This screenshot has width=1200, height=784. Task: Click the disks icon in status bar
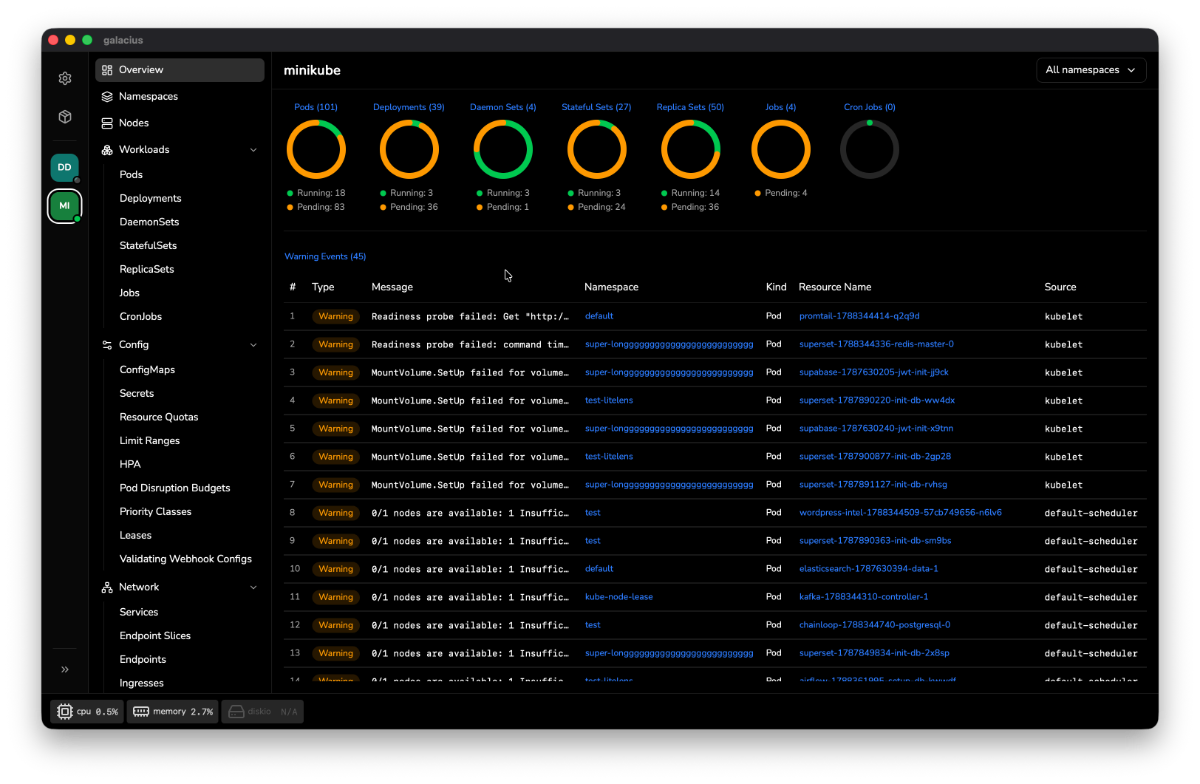236,712
